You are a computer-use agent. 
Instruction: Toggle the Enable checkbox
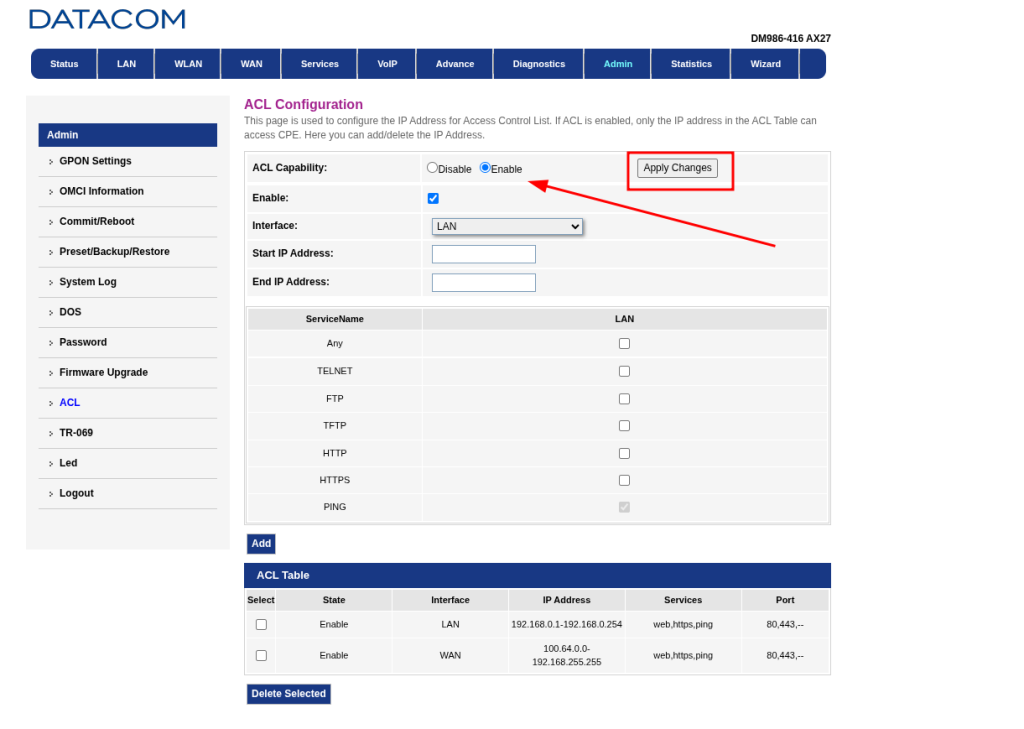[433, 199]
